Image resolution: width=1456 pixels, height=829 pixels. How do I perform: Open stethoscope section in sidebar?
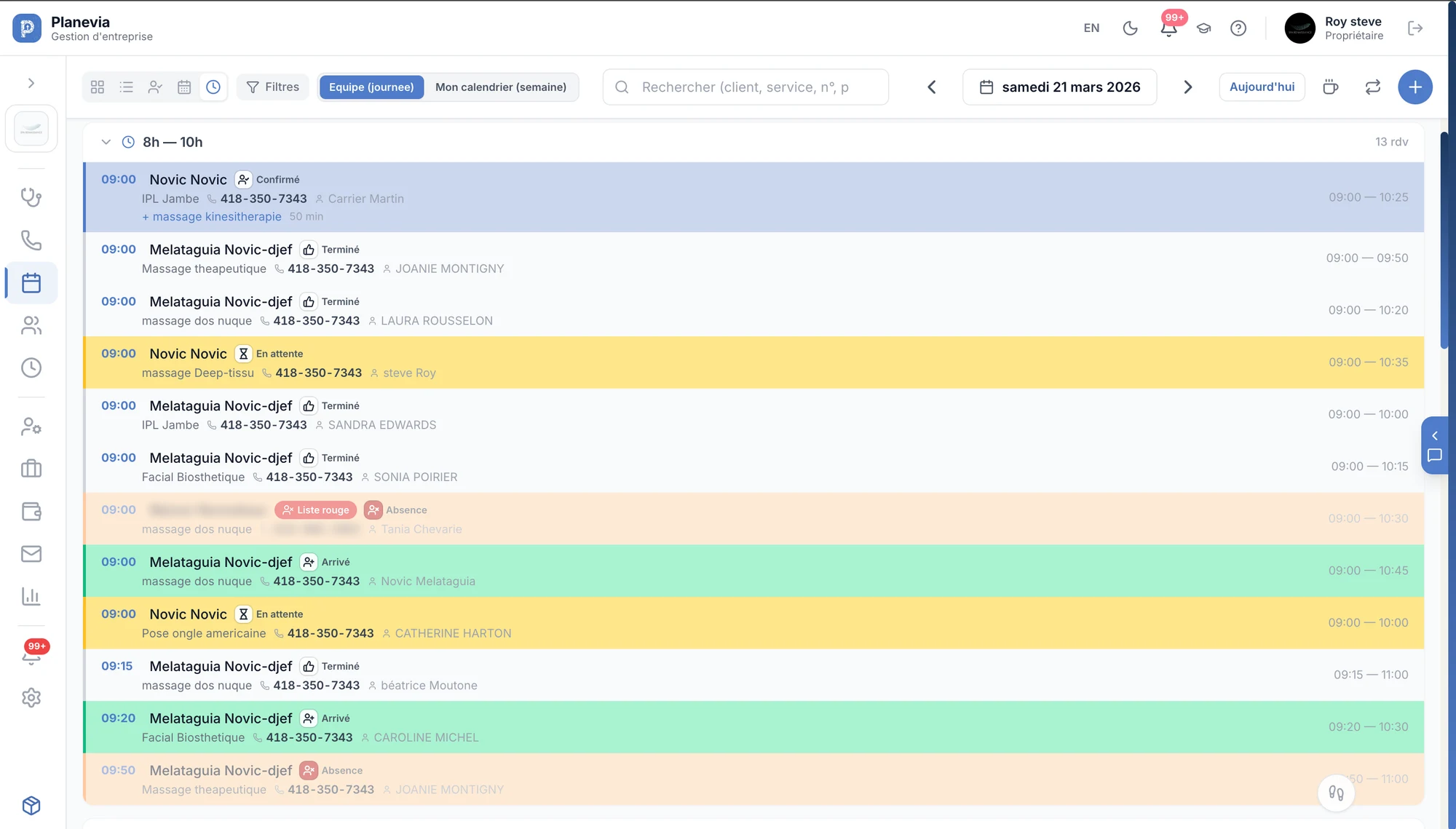pyautogui.click(x=31, y=197)
